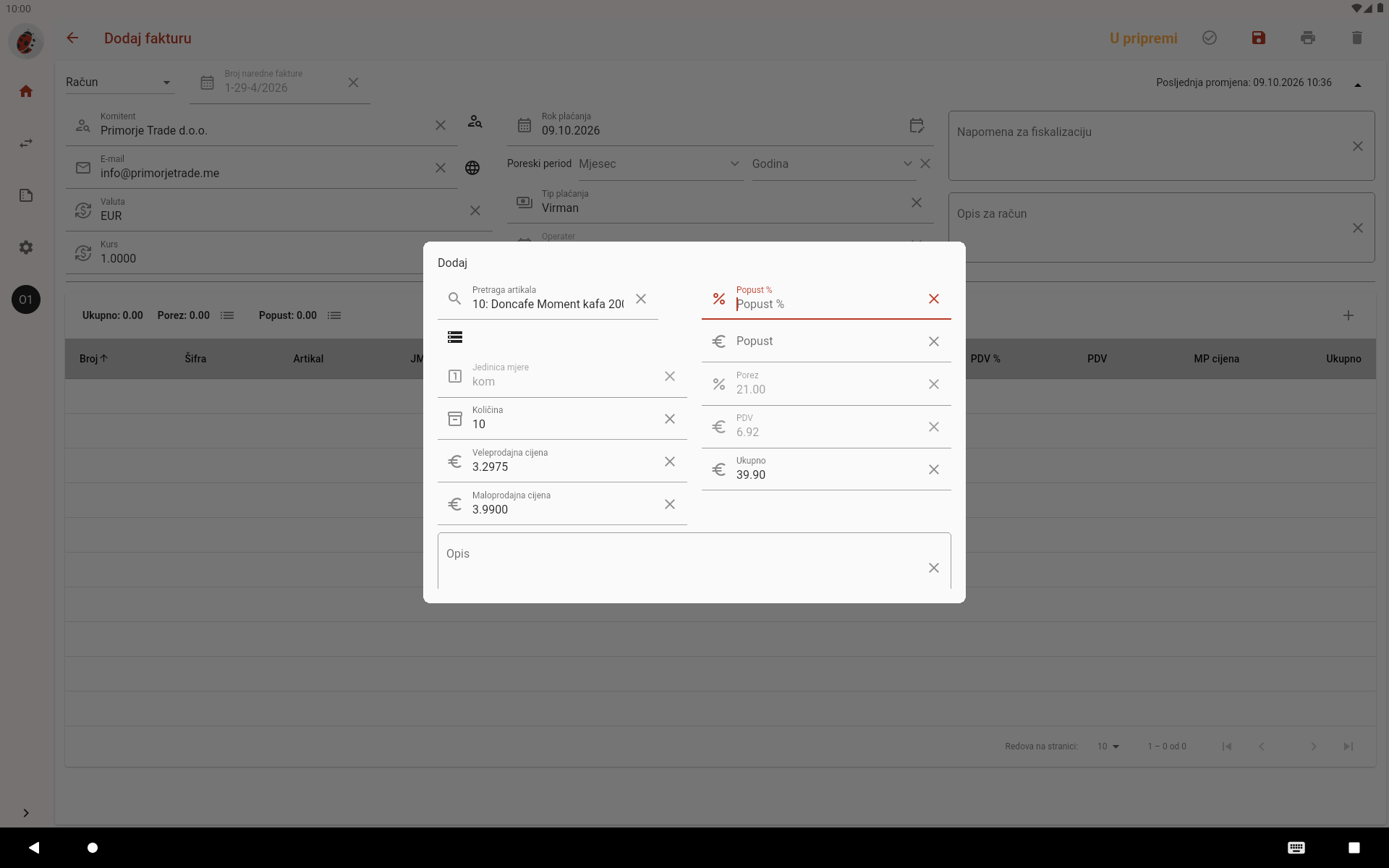Screen dimensions: 1389x868
Task: Click the article list icon in dialog
Action: coord(455,337)
